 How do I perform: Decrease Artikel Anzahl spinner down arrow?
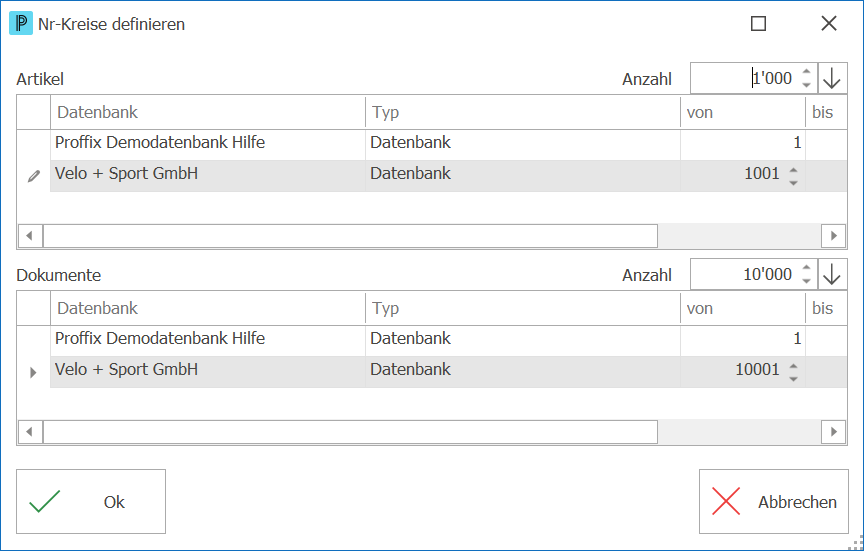point(806,85)
